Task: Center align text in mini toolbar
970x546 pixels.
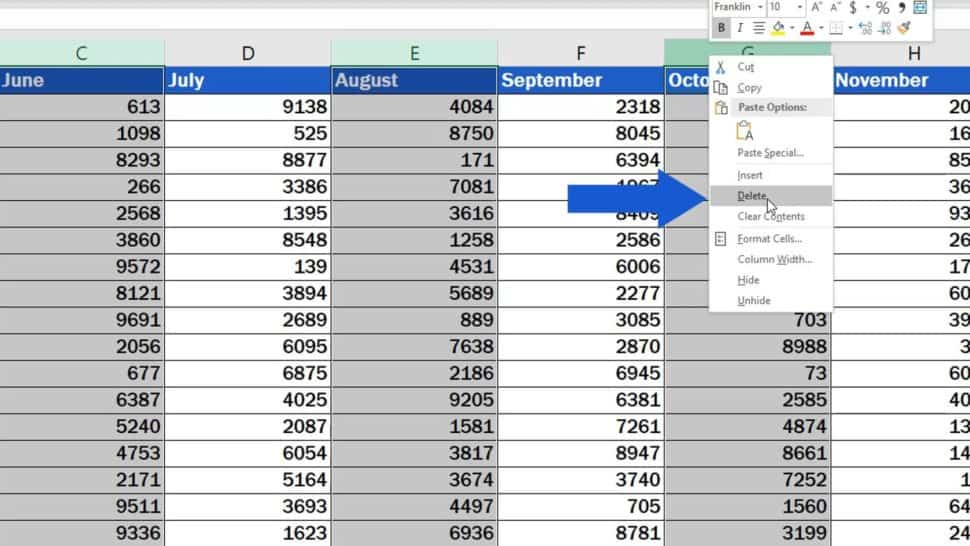Action: [x=758, y=28]
